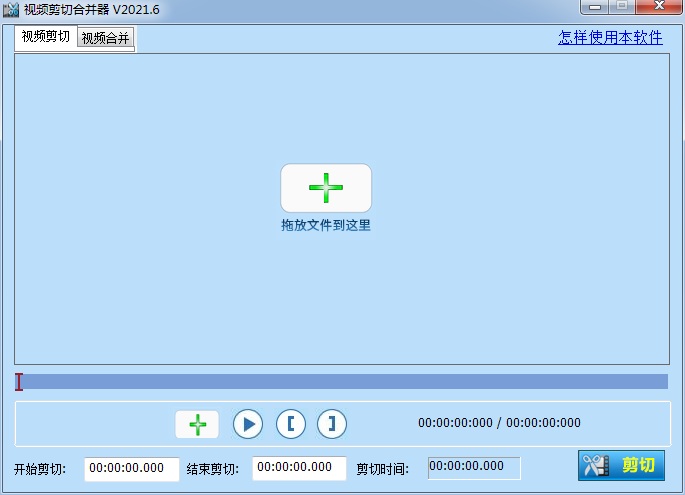Click the 结束剪切 time input field
This screenshot has height=495, width=685.
299,468
